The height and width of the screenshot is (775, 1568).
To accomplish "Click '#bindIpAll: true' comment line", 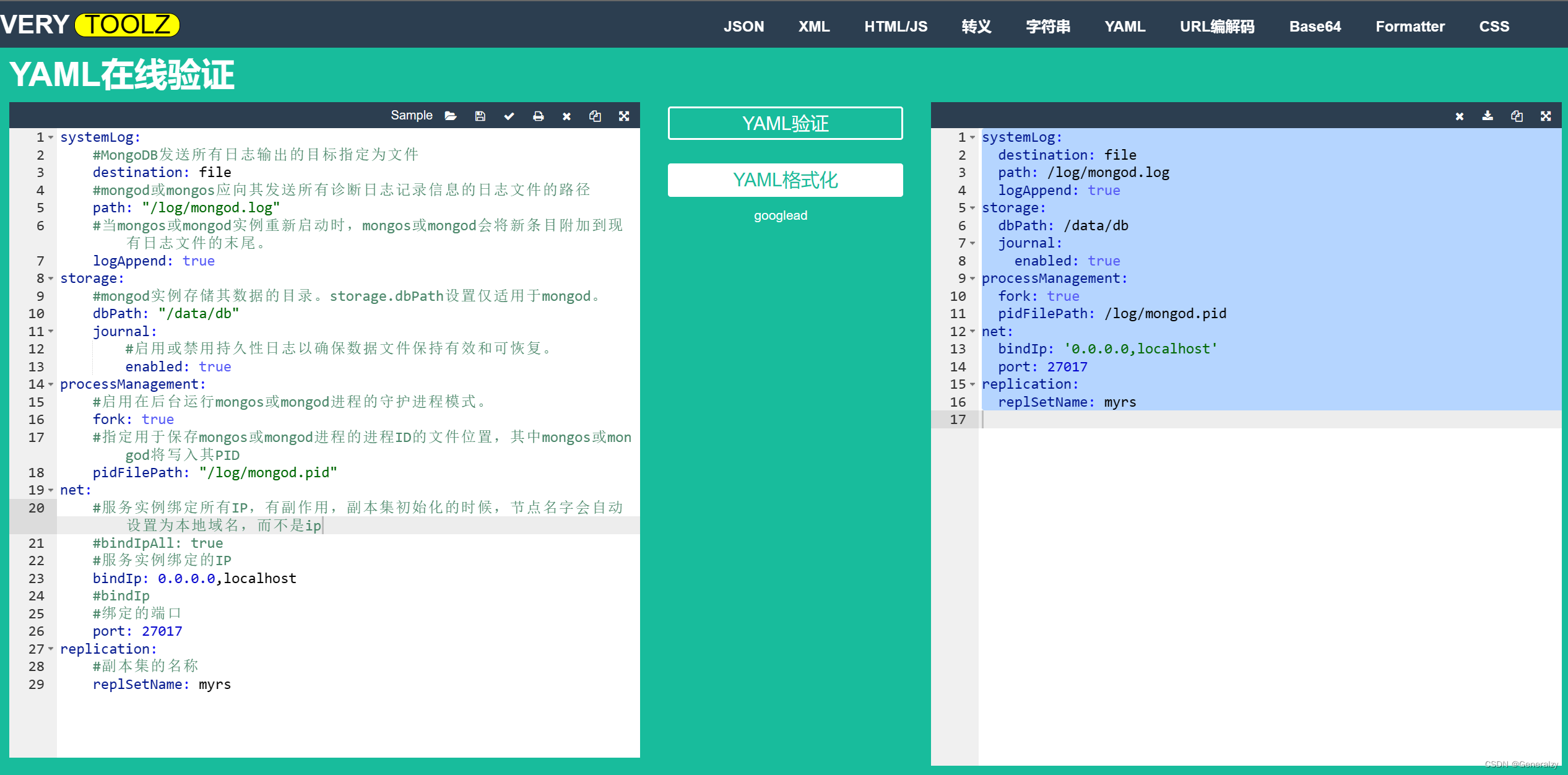I will pos(158,543).
